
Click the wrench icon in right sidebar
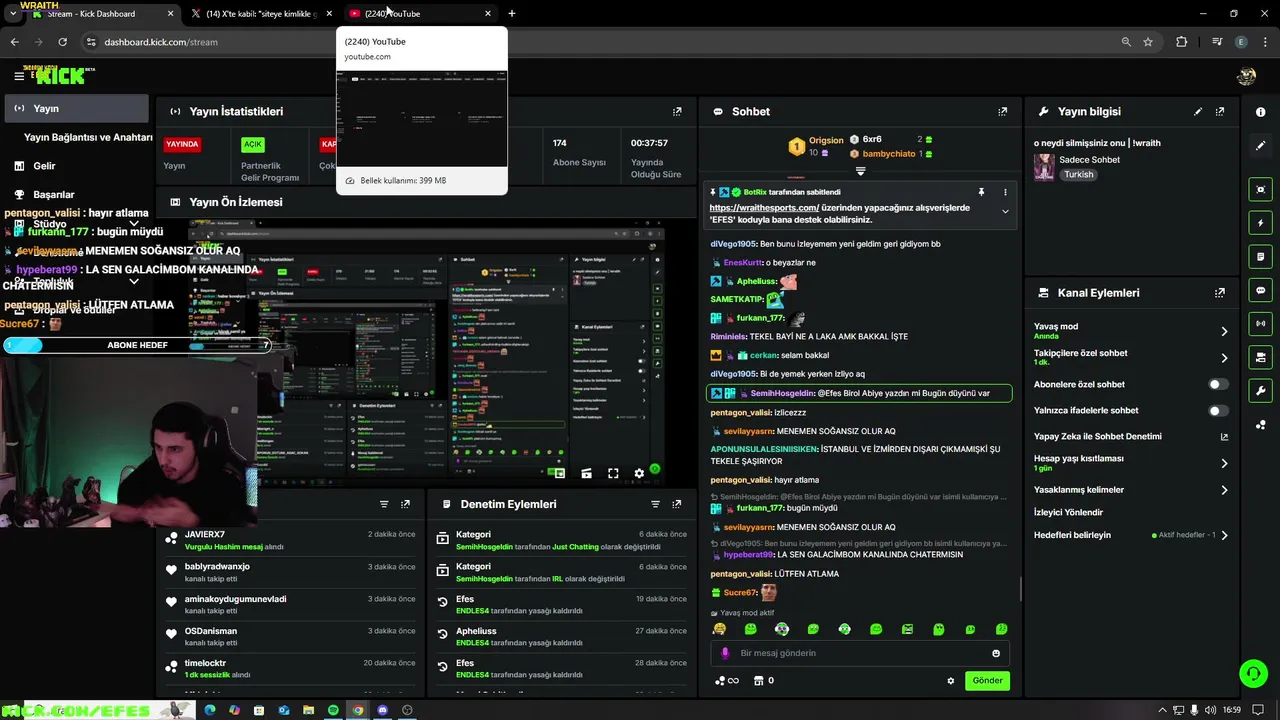(x=1261, y=391)
